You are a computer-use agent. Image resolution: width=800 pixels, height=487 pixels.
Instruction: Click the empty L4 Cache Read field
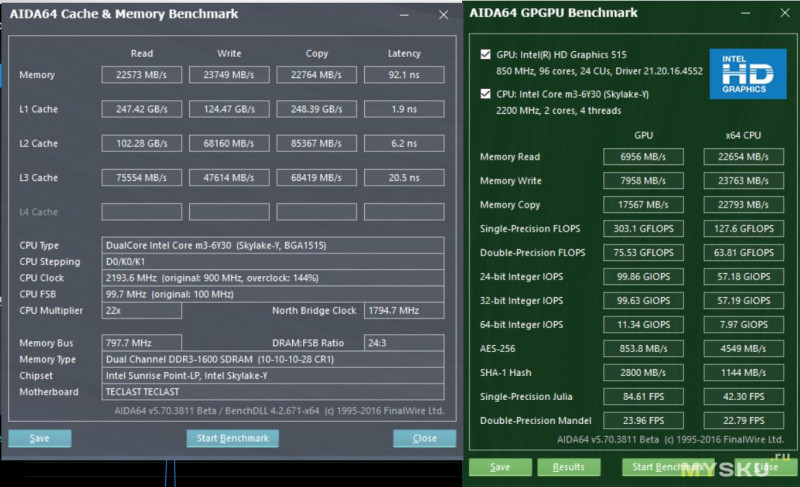141,212
